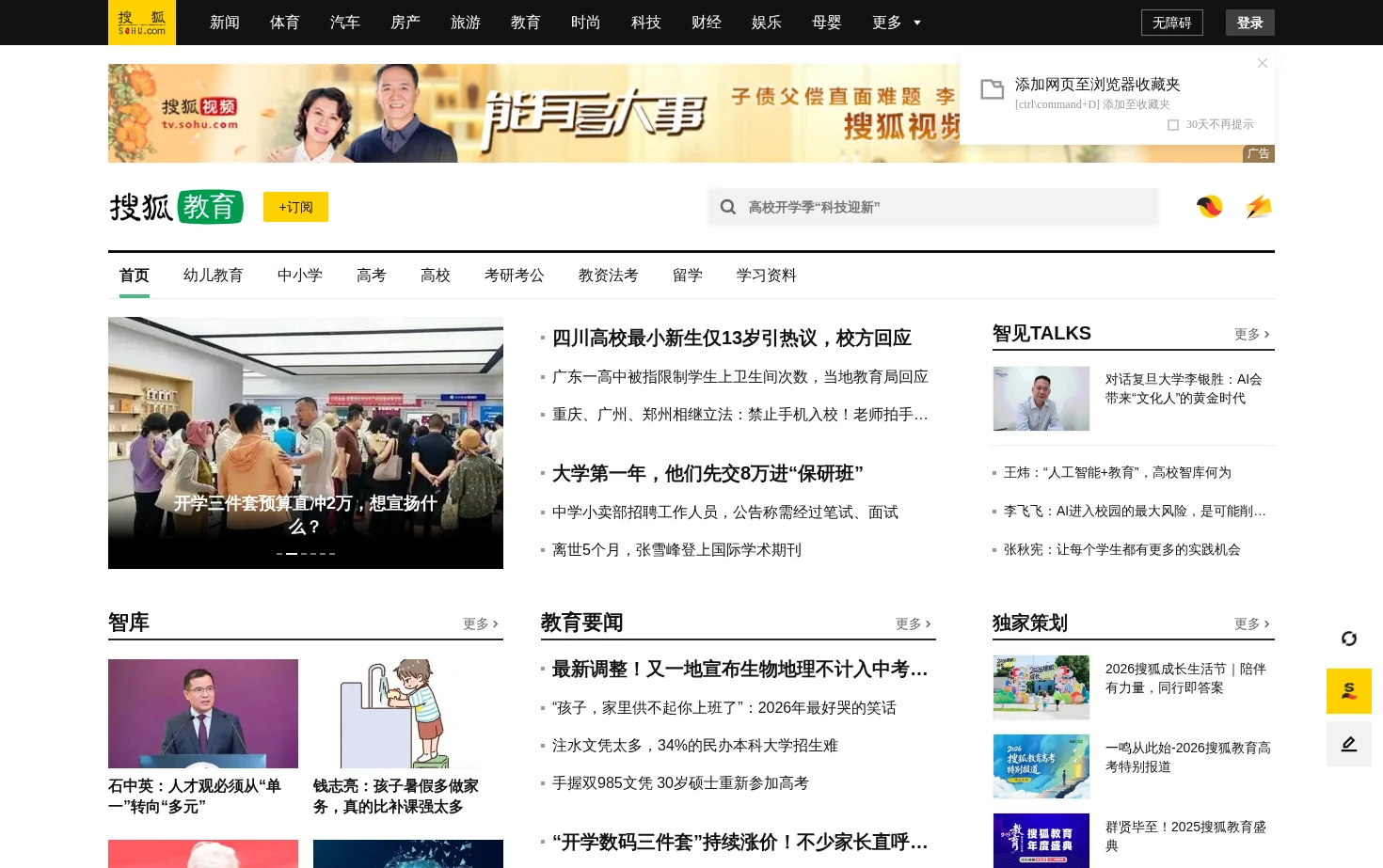Open headline 大学第一年，他们先交8万进“保研班”
Image resolution: width=1383 pixels, height=868 pixels.
[x=707, y=473]
